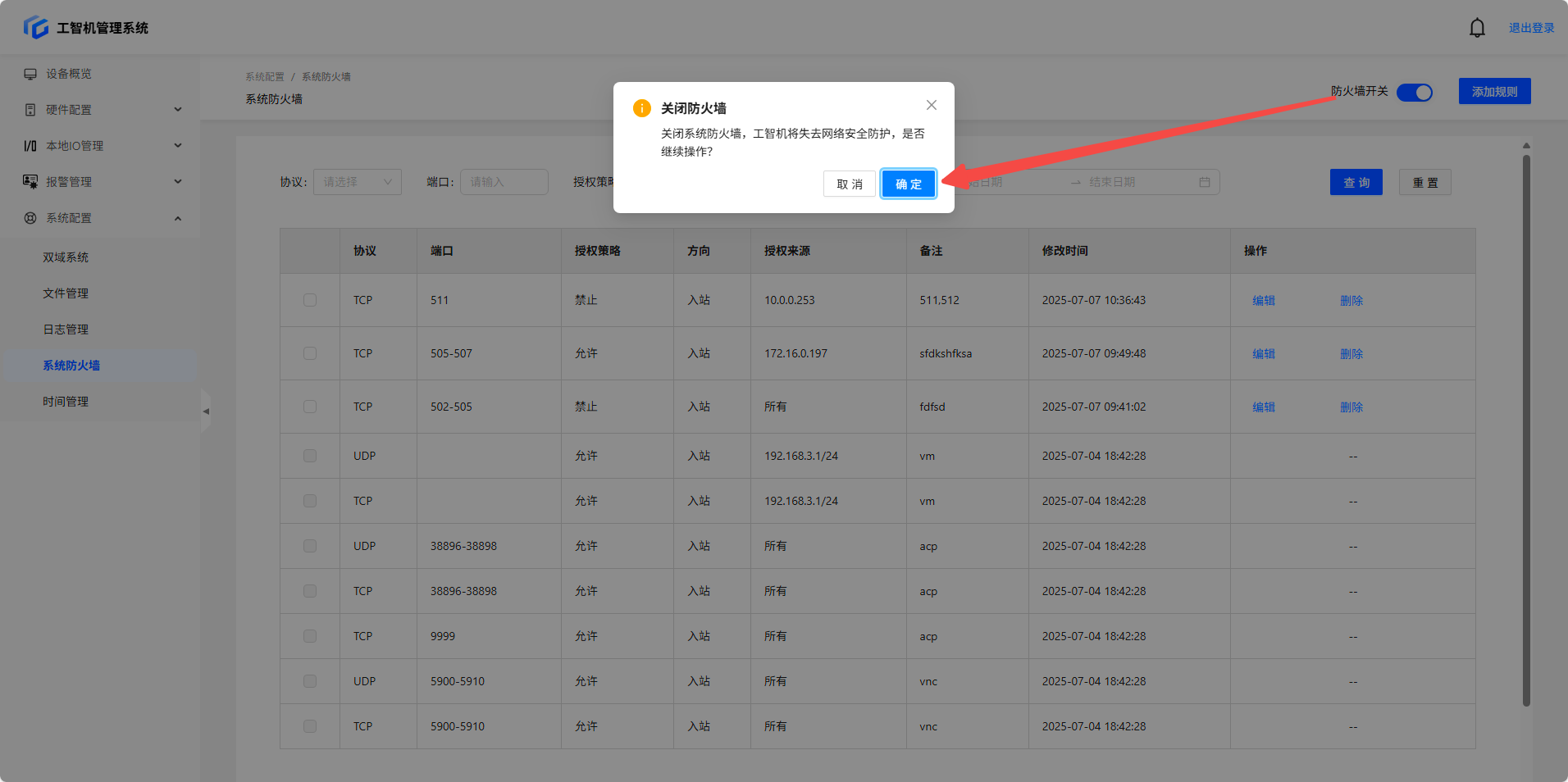Screen dimensions: 1568x782
Task: Click the 系统配置 gear icon
Action: click(x=30, y=218)
